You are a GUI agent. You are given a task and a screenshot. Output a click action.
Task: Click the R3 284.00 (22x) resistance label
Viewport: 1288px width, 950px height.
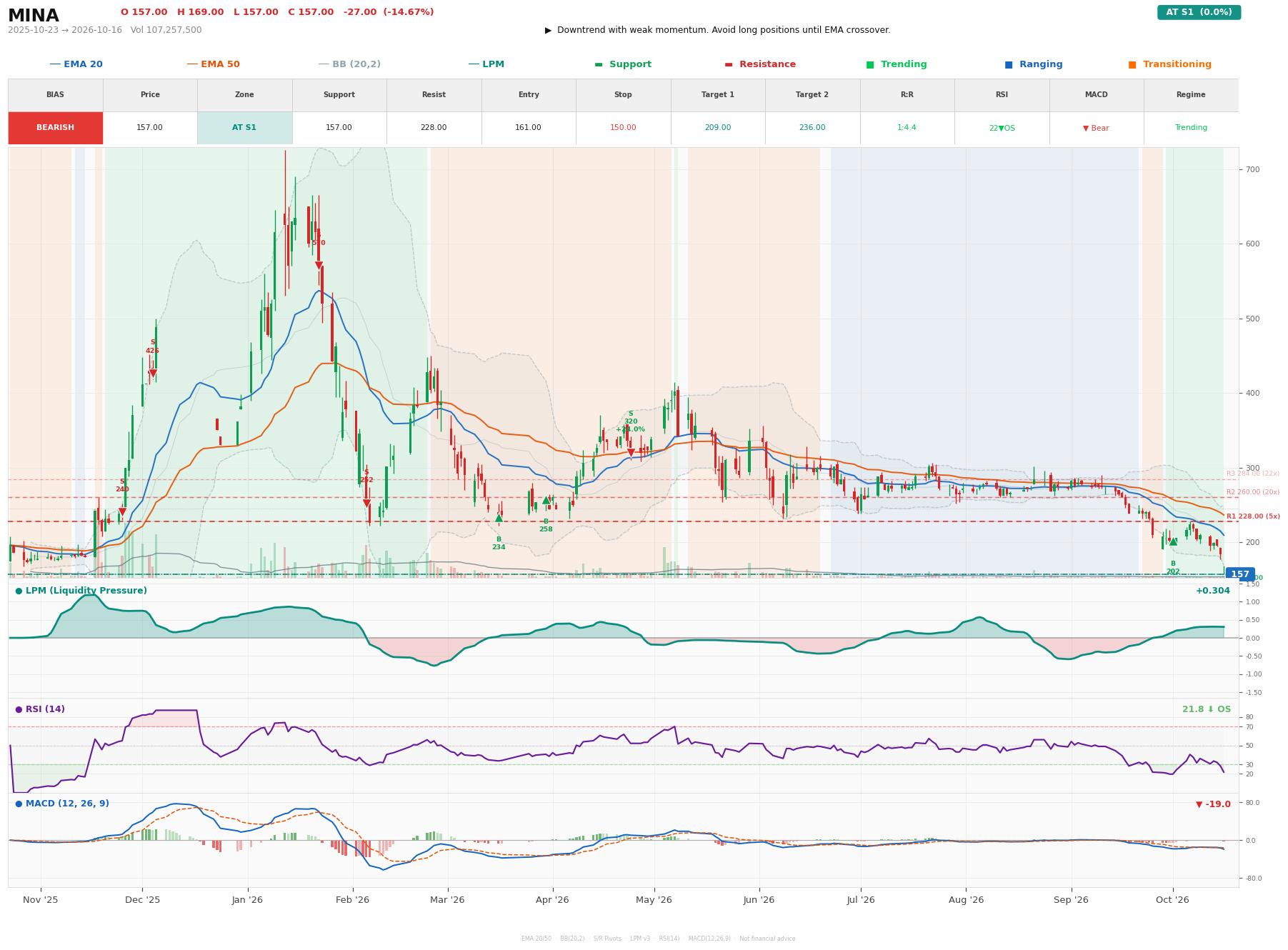[x=1253, y=474]
